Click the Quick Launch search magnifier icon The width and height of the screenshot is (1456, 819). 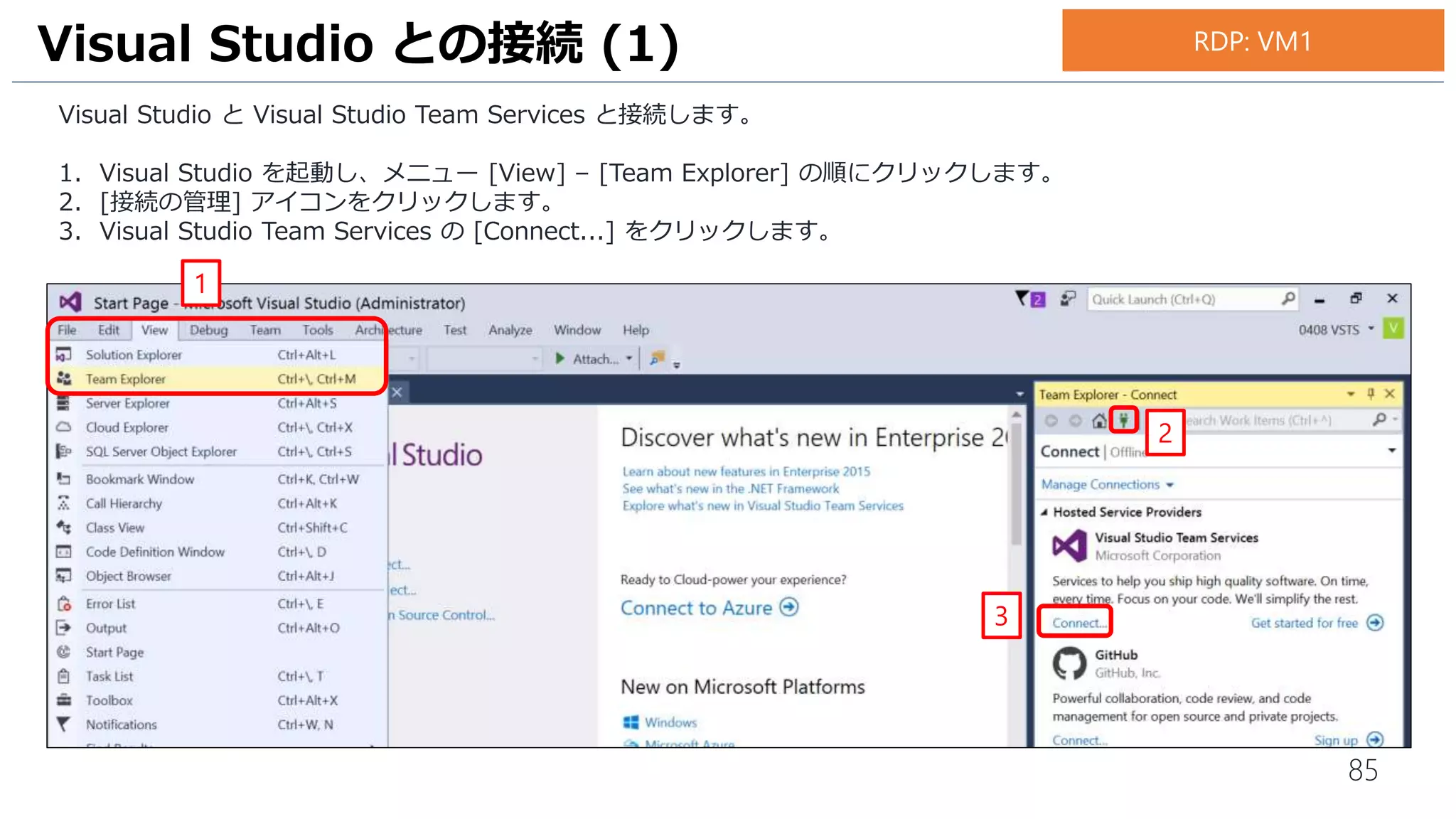click(x=1288, y=299)
